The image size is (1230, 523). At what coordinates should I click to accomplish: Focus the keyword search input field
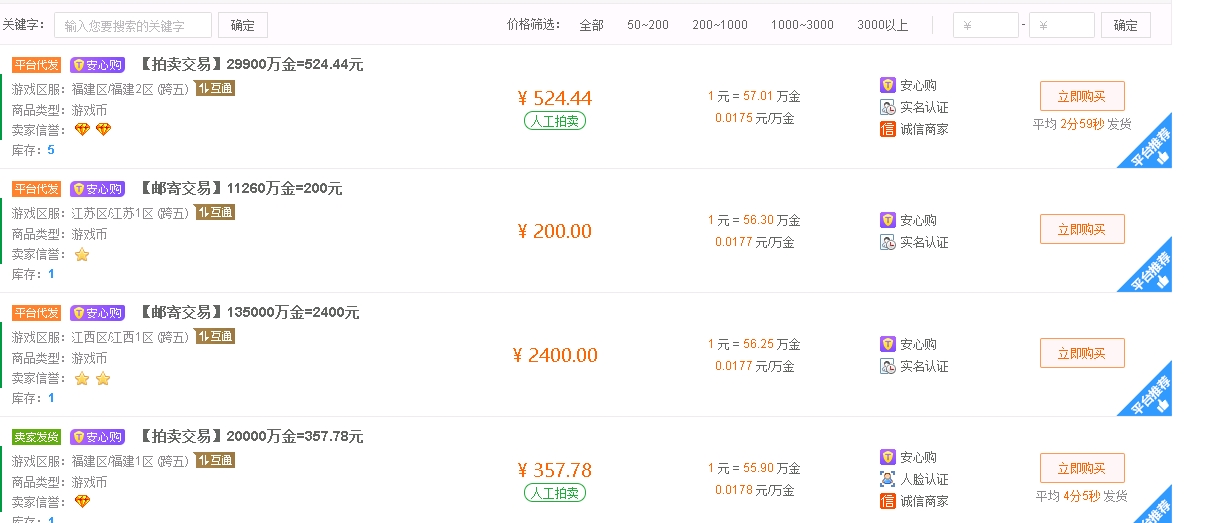133,25
